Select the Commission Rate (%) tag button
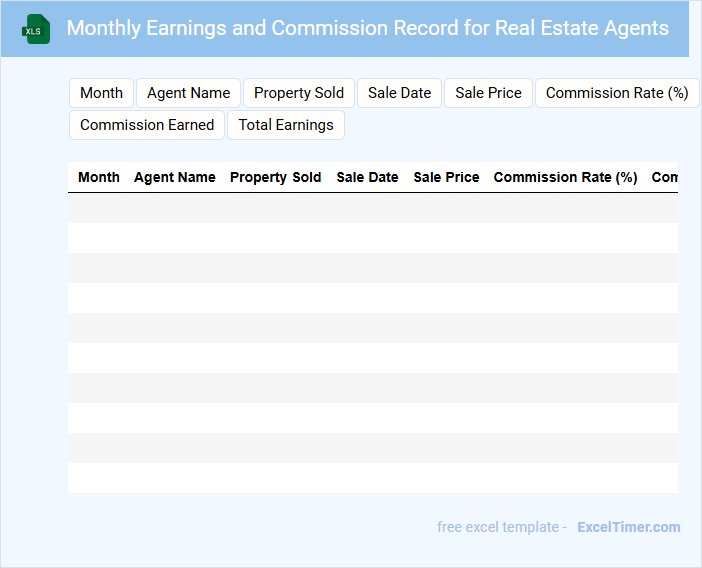702x568 pixels. pos(617,93)
